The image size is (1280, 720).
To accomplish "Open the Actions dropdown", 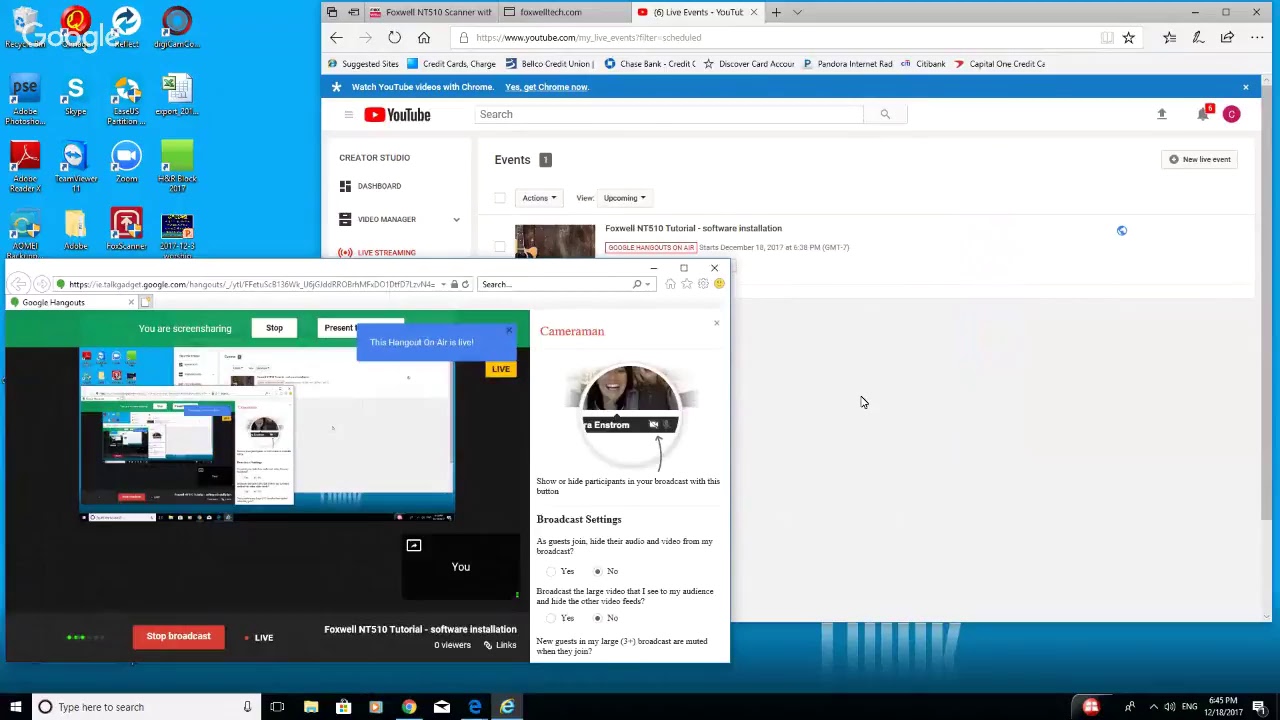I will click(538, 198).
